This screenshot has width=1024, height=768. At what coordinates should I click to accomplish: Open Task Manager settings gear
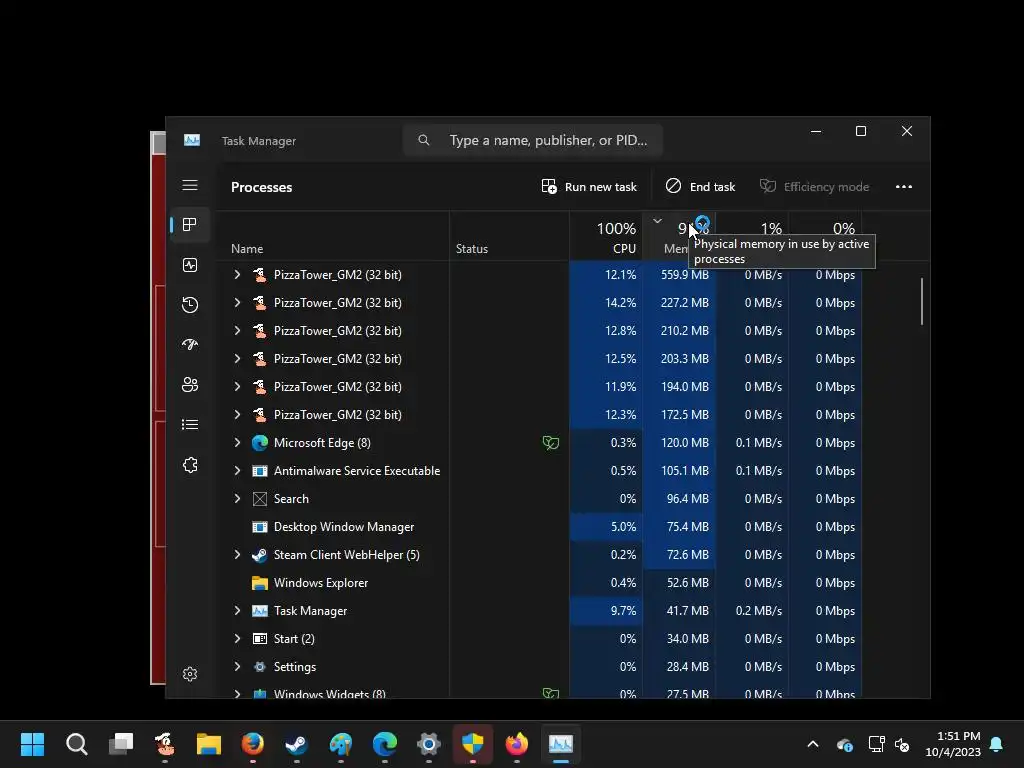[x=190, y=674]
